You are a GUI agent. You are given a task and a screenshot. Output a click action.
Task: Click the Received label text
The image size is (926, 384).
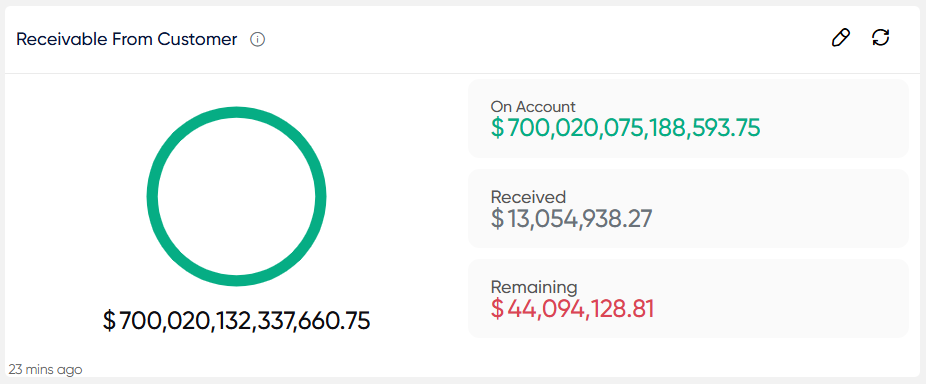pyautogui.click(x=528, y=197)
